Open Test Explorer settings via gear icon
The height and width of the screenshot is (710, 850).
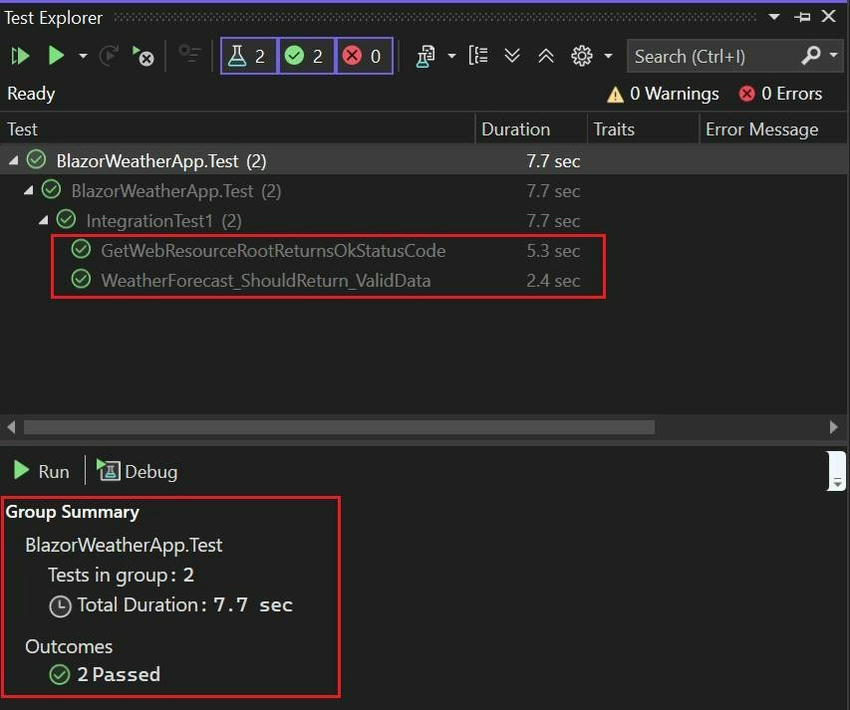(581, 56)
